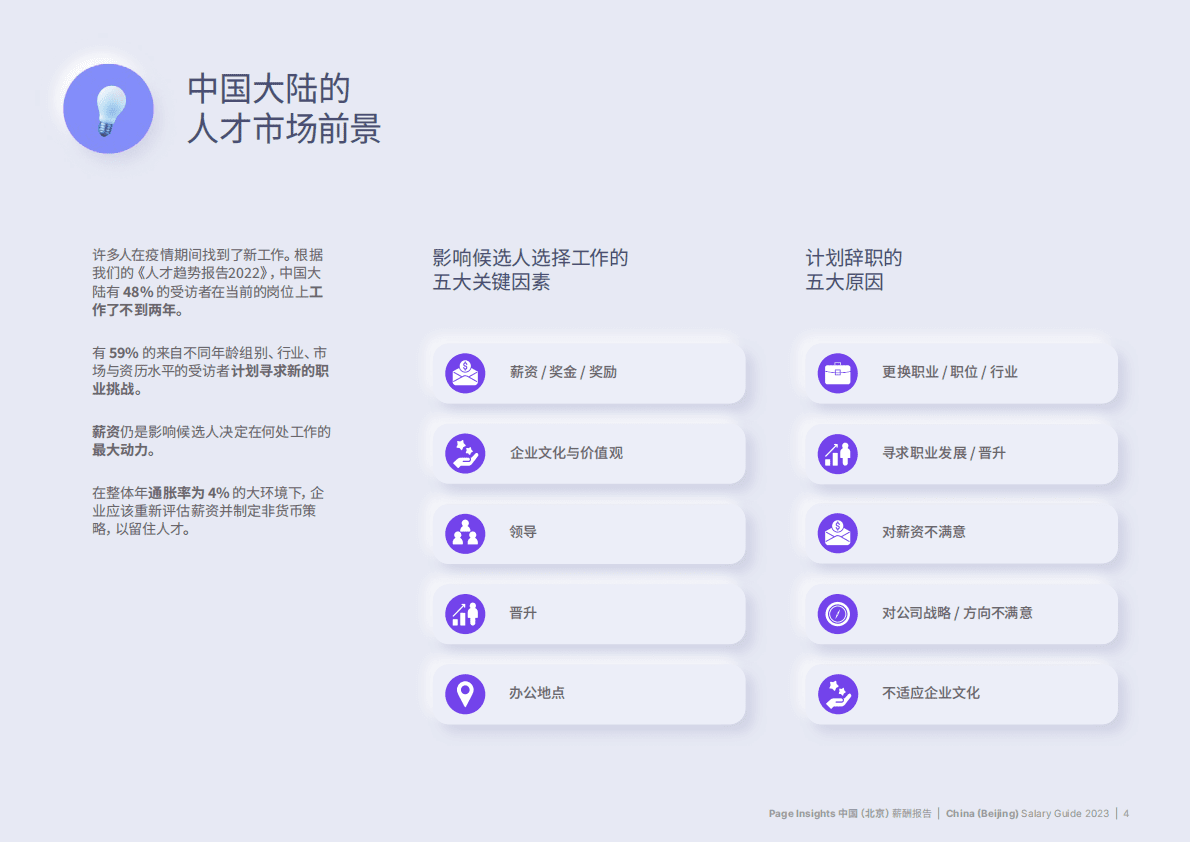Click the promotion figures icon beside 晋升

tap(465, 612)
